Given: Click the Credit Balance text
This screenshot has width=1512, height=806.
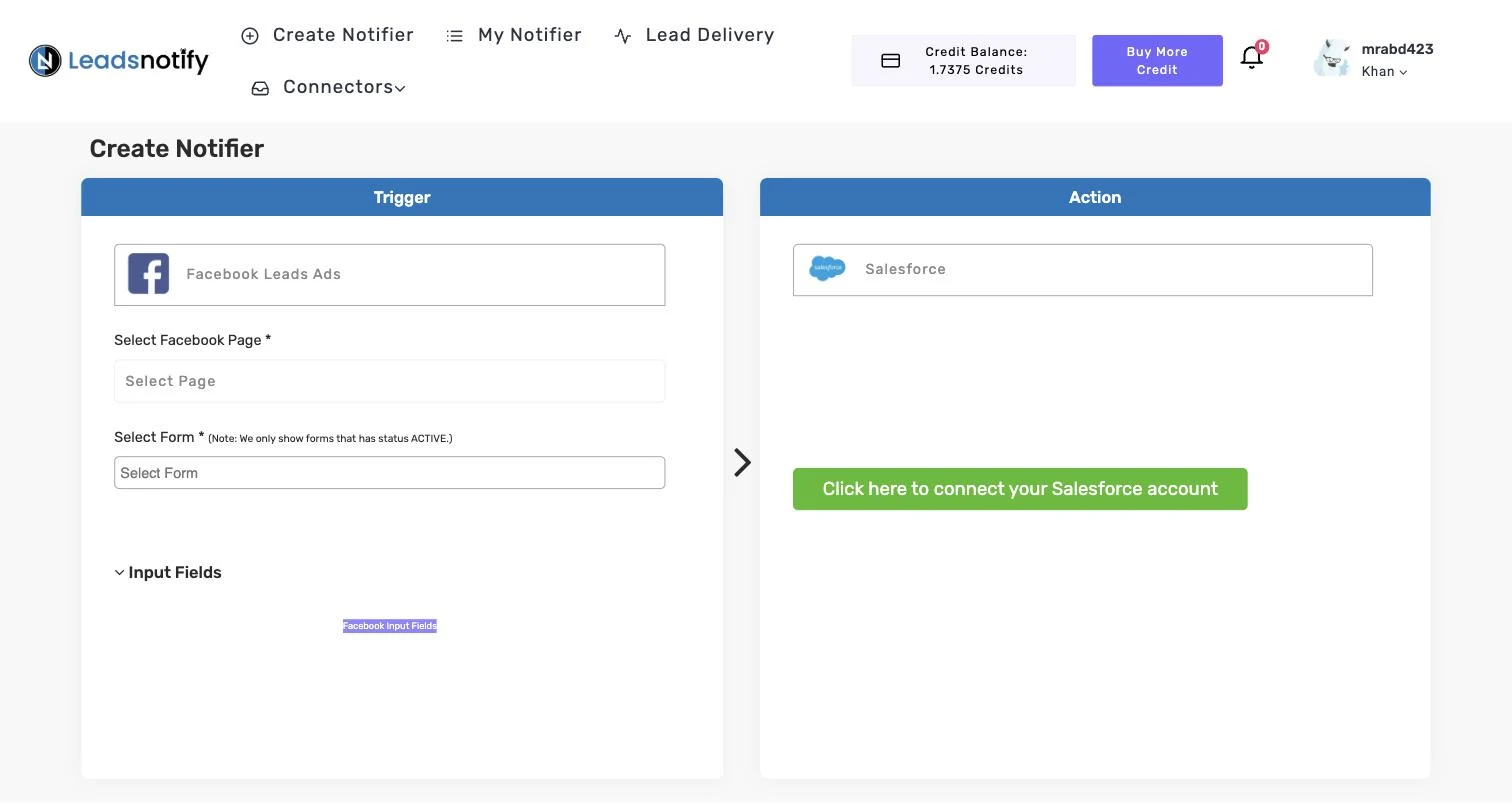Looking at the screenshot, I should (x=976, y=61).
